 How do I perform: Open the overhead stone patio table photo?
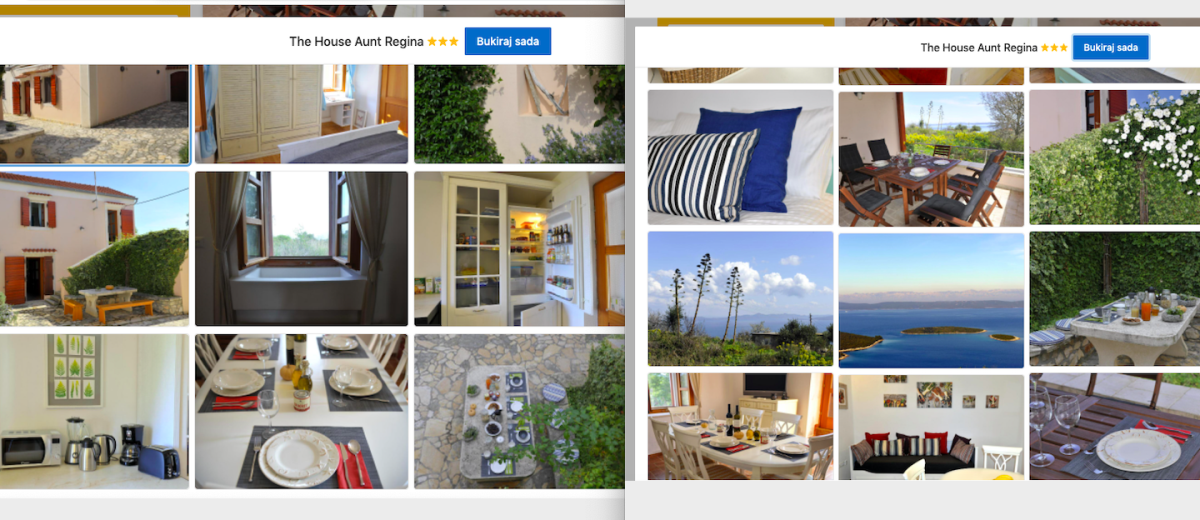pos(518,412)
